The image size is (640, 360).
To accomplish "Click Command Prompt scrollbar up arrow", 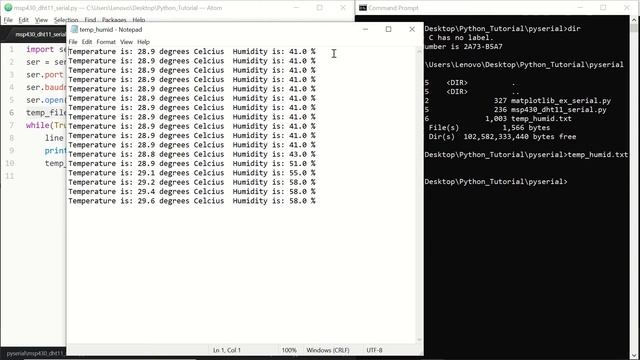I will click(634, 20).
